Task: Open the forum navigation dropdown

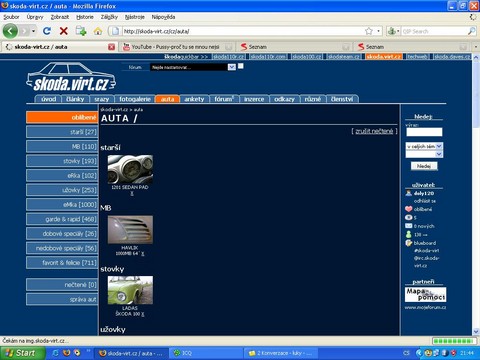Action: click(x=193, y=67)
